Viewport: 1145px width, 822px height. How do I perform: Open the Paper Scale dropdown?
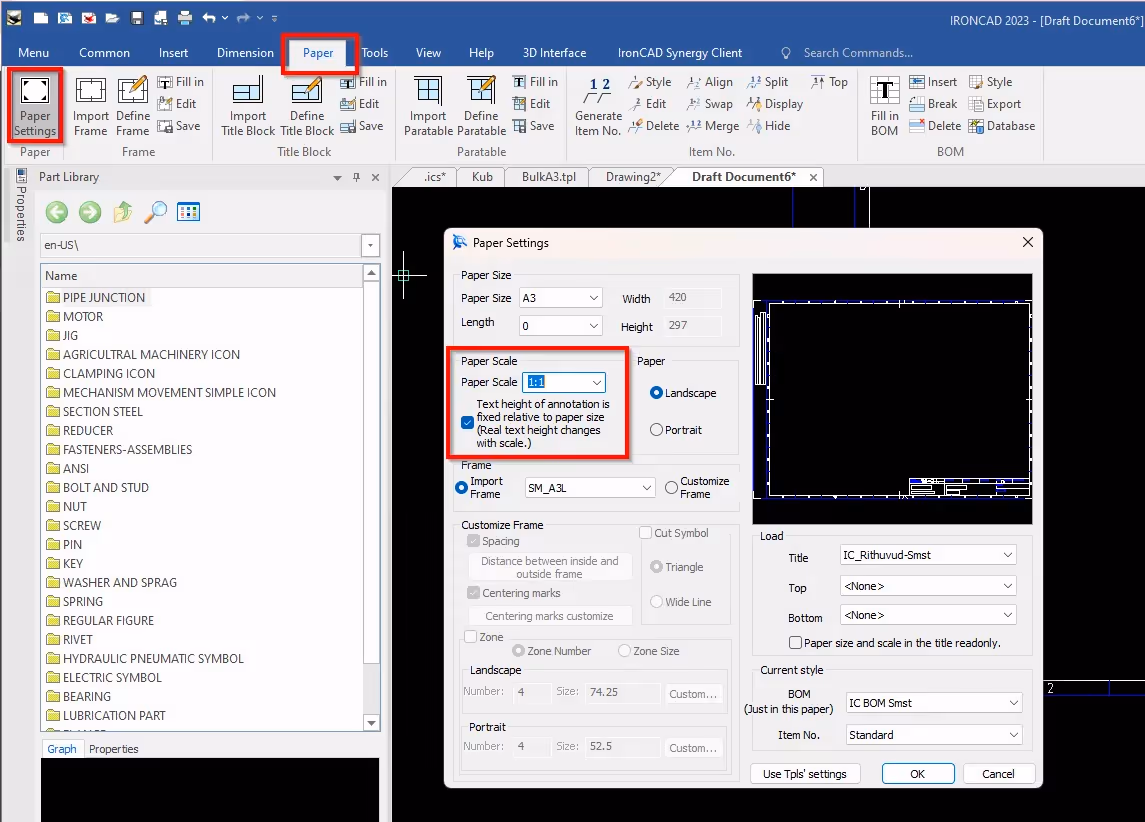coord(597,382)
